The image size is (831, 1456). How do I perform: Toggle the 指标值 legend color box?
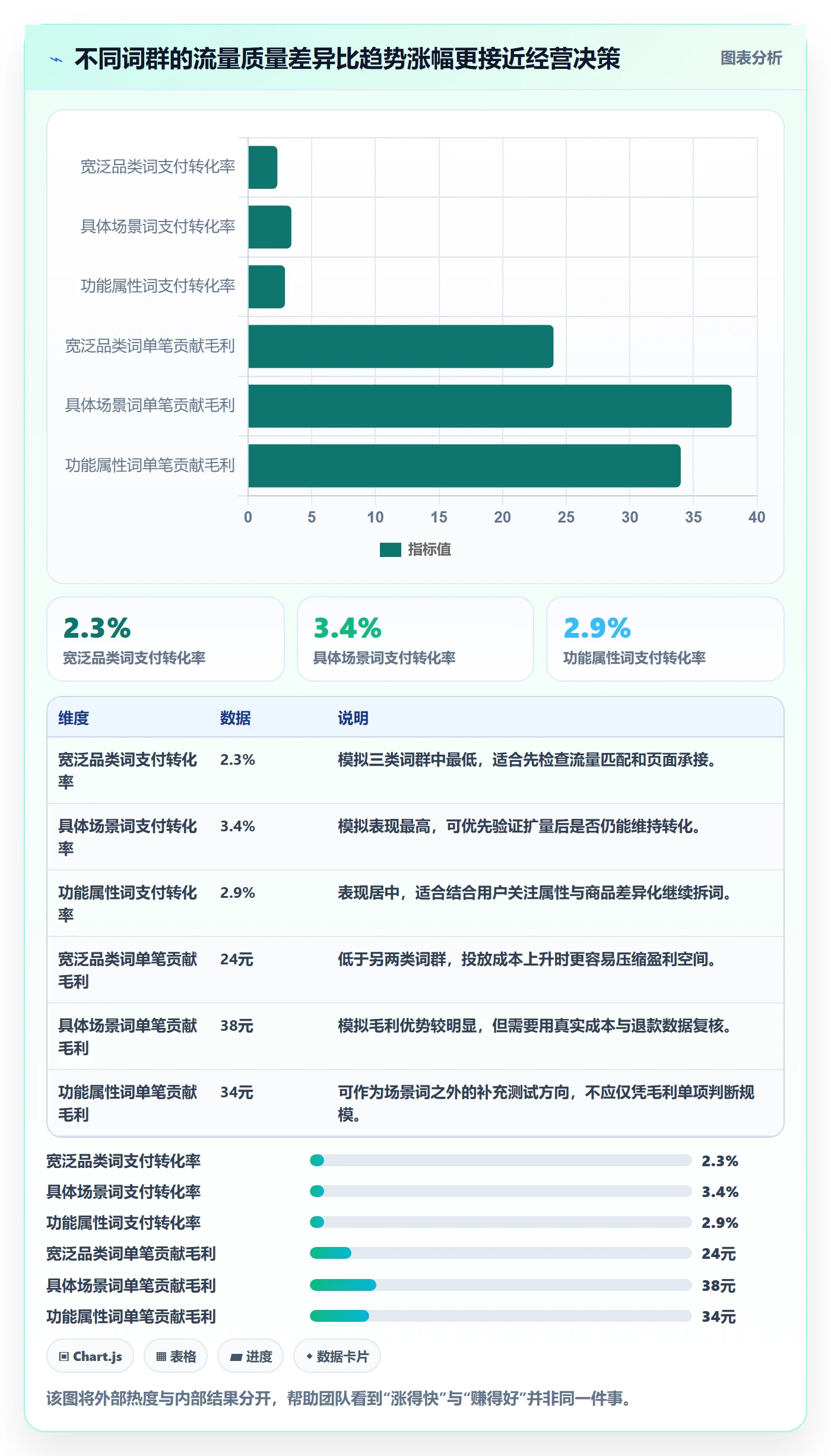point(390,550)
